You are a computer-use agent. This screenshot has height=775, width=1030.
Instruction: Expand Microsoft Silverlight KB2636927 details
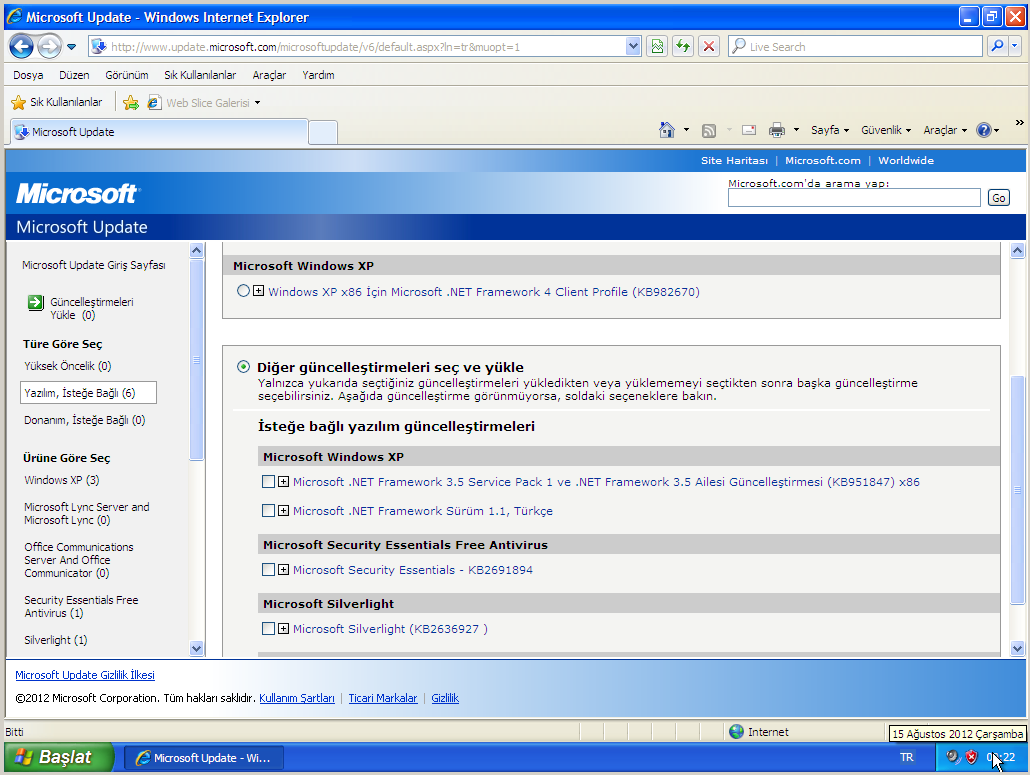pos(283,629)
